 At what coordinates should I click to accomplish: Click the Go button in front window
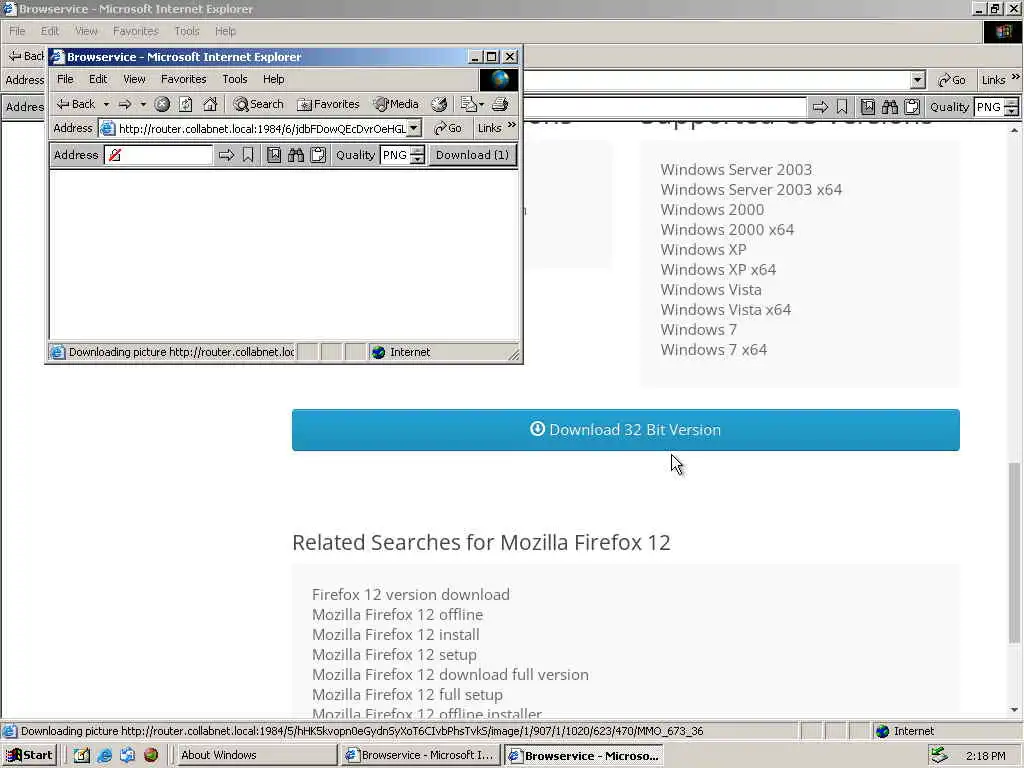click(x=448, y=129)
